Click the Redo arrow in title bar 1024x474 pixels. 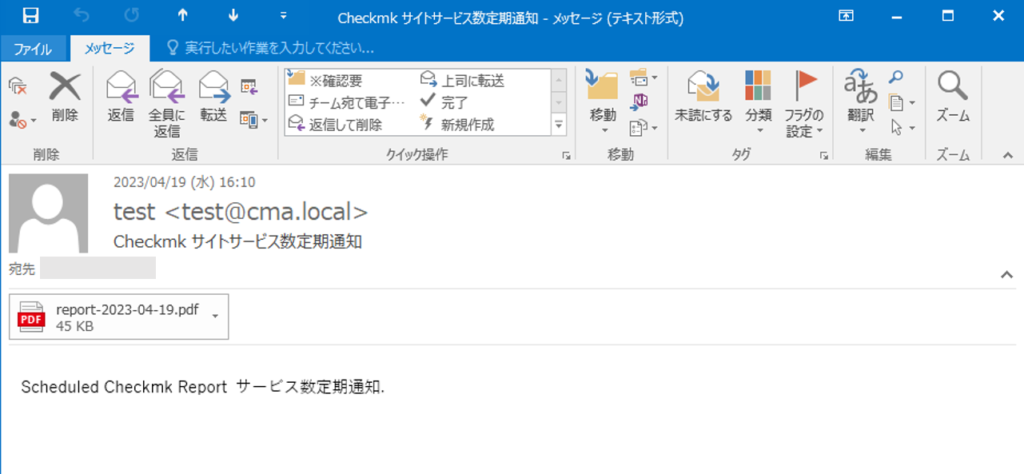(131, 16)
